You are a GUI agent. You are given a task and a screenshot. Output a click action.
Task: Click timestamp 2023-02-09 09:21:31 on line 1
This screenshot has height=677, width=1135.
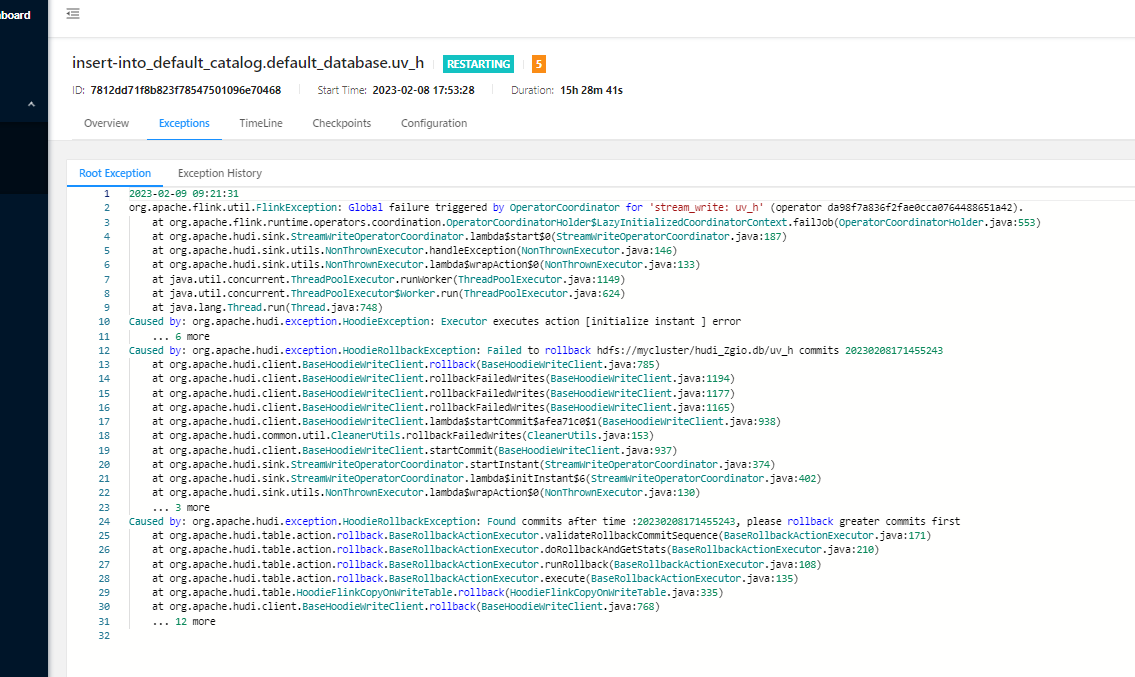(x=184, y=193)
